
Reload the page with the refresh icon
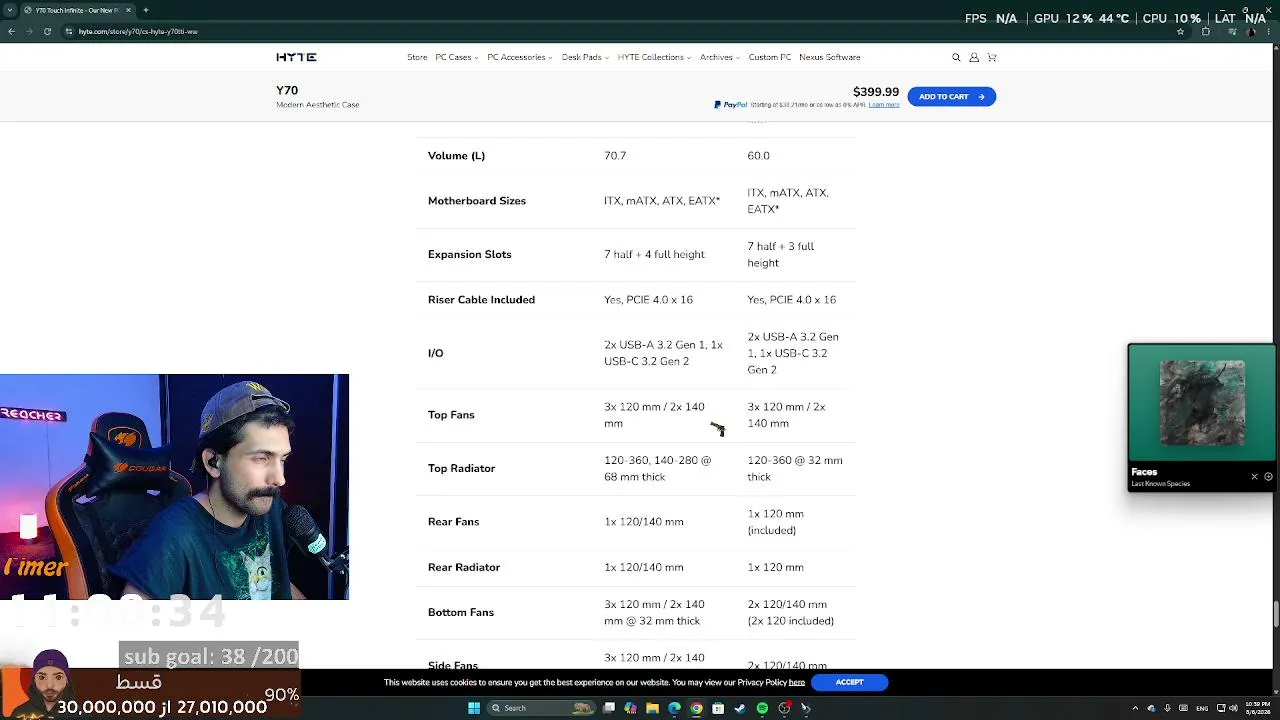click(x=47, y=32)
